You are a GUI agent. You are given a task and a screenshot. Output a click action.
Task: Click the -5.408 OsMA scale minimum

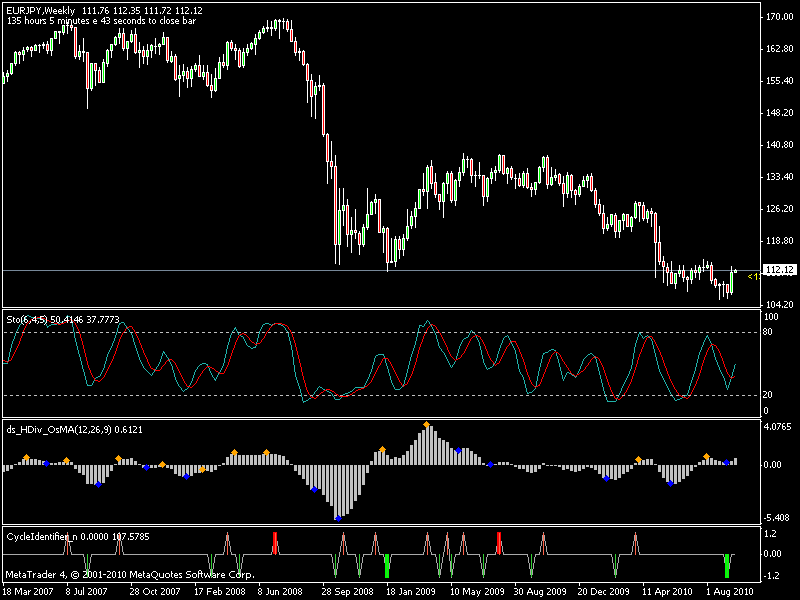[777, 518]
